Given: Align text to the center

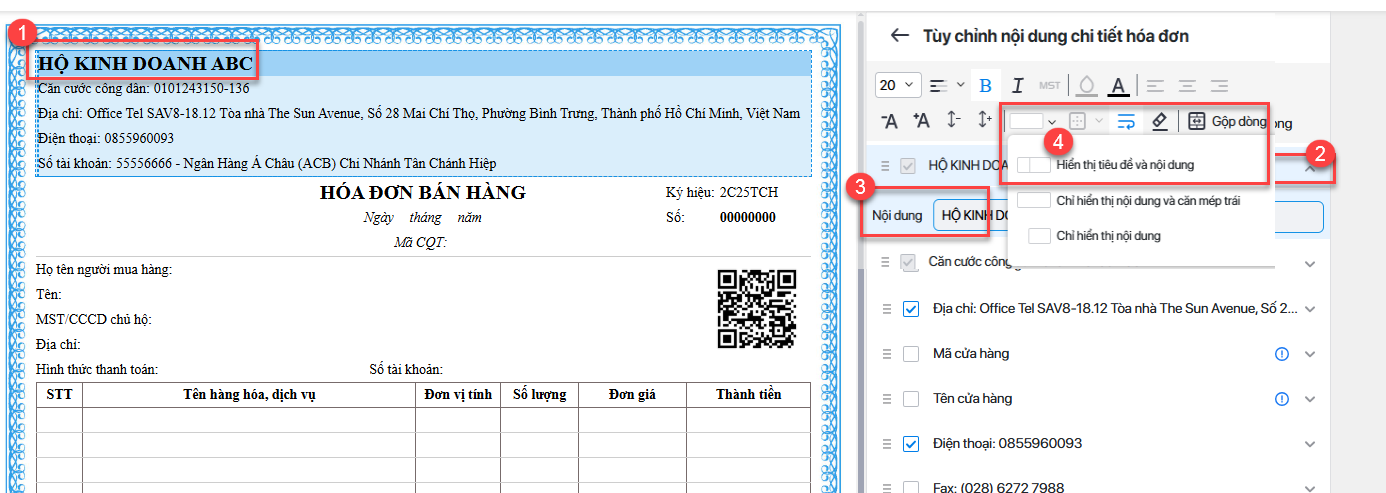Looking at the screenshot, I should 1187,85.
